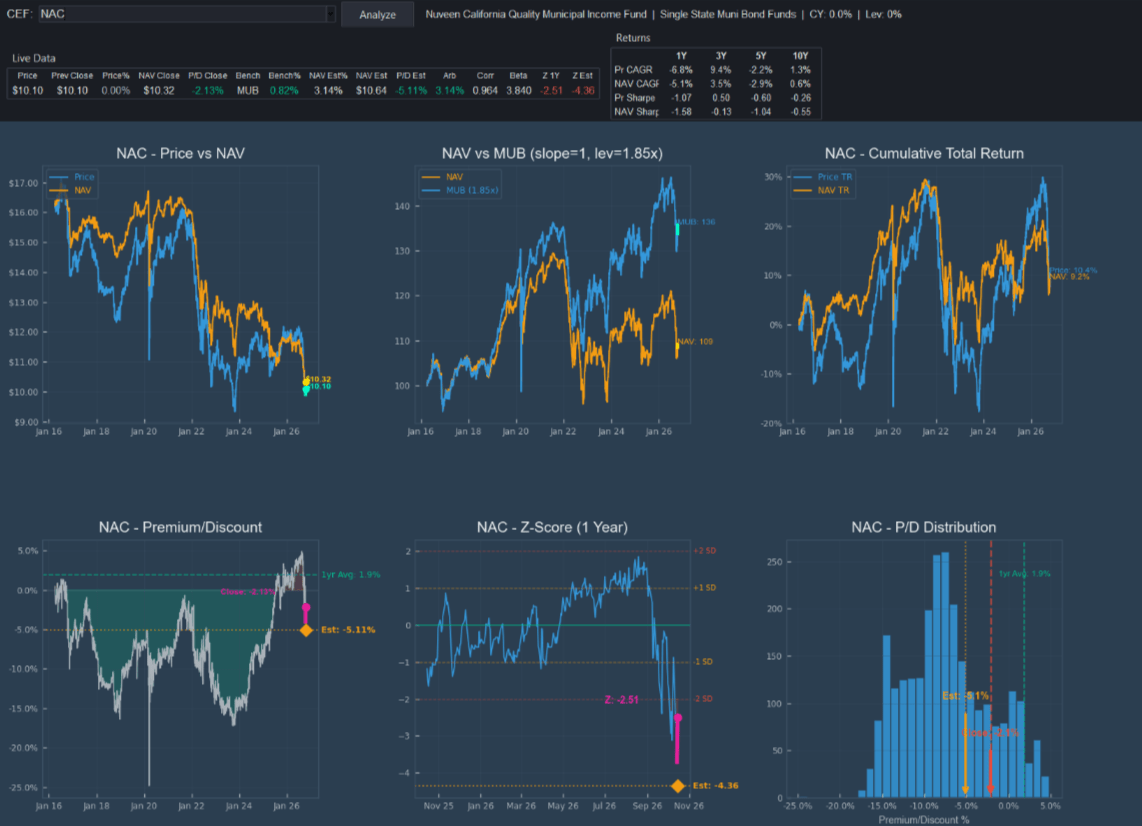Click the pink marker on Z-Score chart

click(x=678, y=718)
